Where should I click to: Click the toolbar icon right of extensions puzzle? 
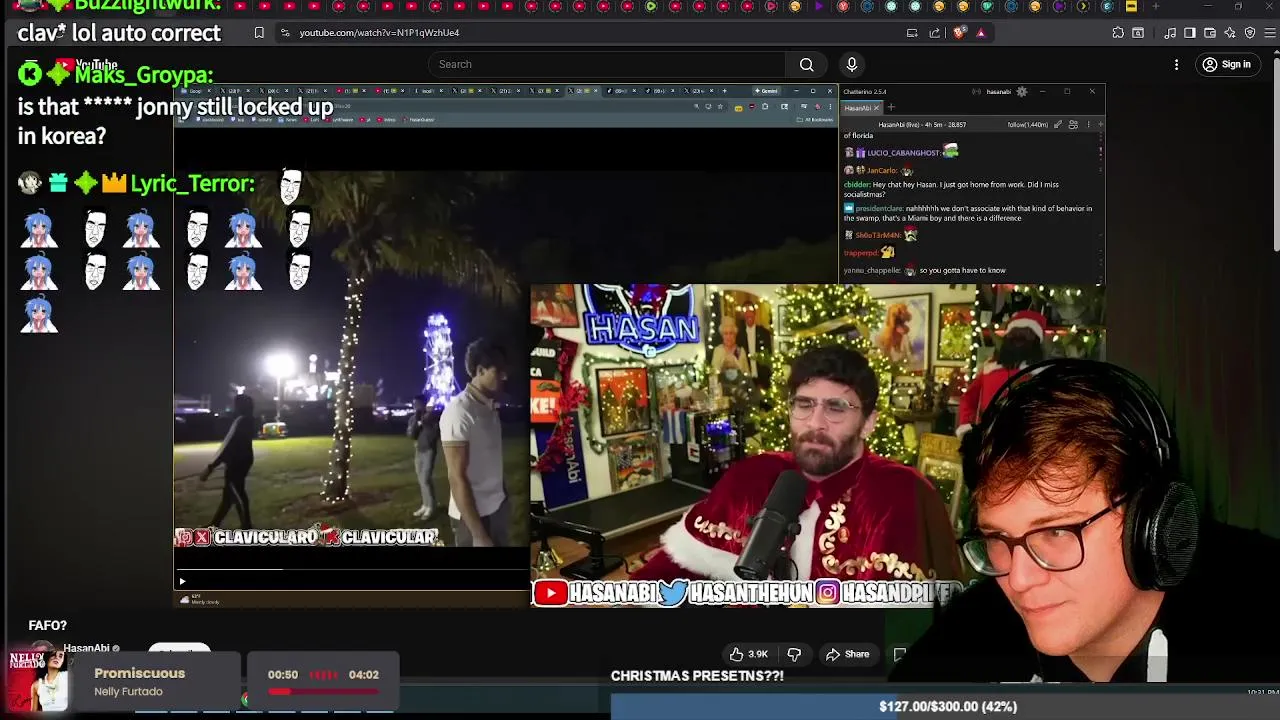click(x=1138, y=32)
